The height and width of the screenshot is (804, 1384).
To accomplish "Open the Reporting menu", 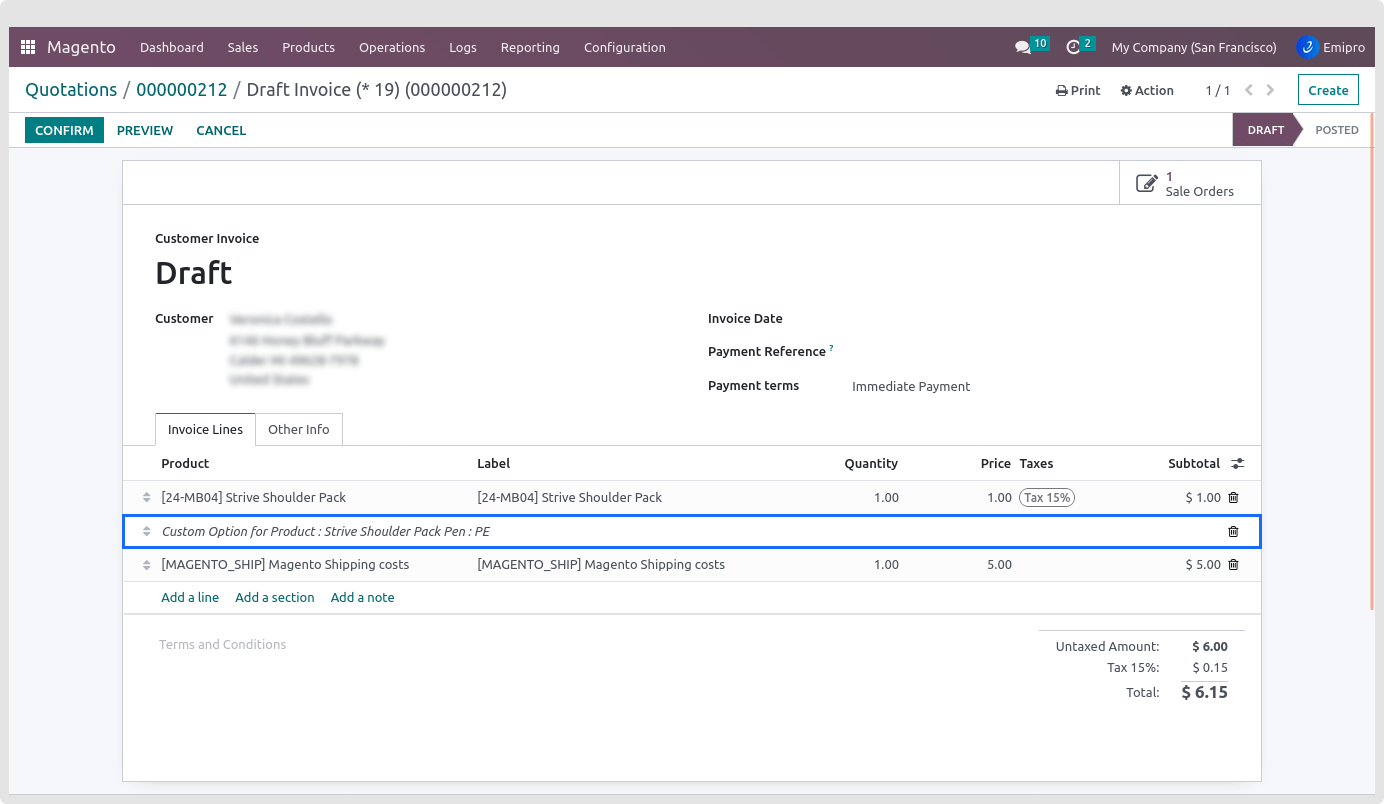I will [530, 47].
